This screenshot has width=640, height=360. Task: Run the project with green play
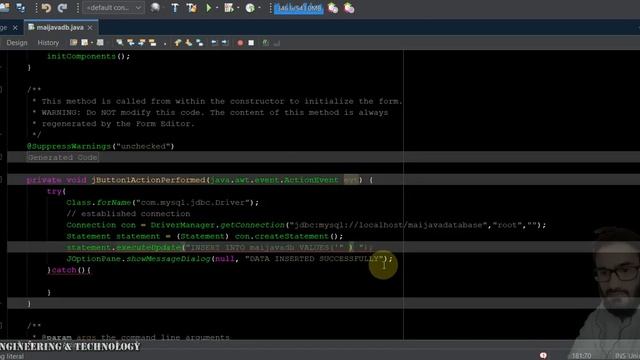coord(209,8)
